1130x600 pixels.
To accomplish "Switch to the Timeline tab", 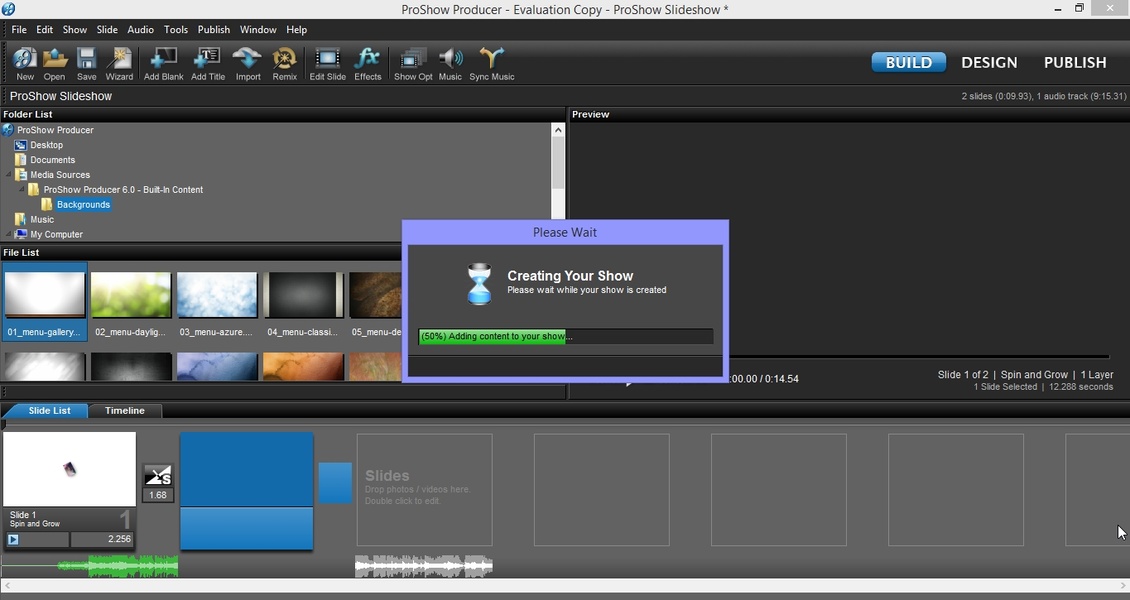I will (124, 411).
